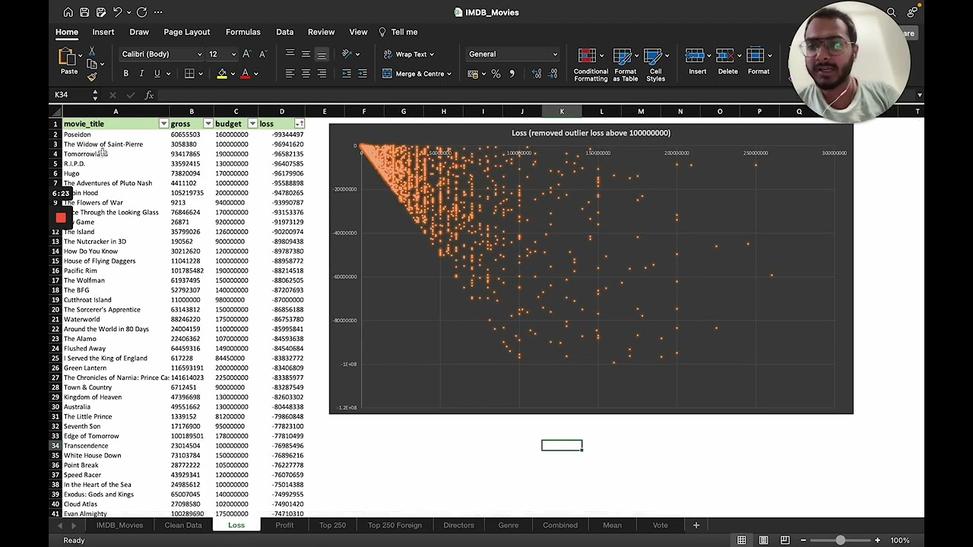973x547 pixels.
Task: Switch to the Profit sheet tab
Action: pyautogui.click(x=284, y=525)
